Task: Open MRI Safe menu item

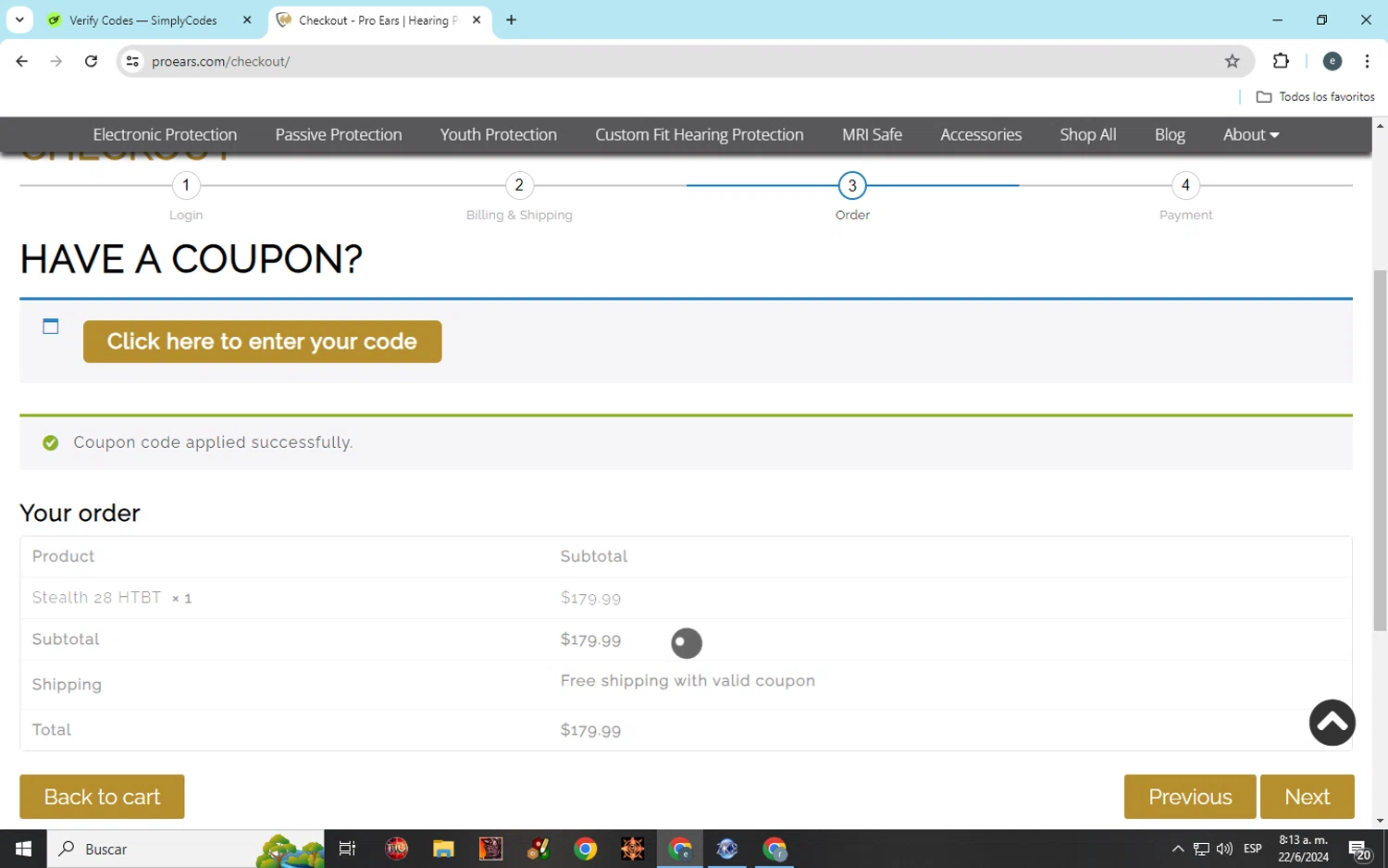Action: click(x=872, y=134)
